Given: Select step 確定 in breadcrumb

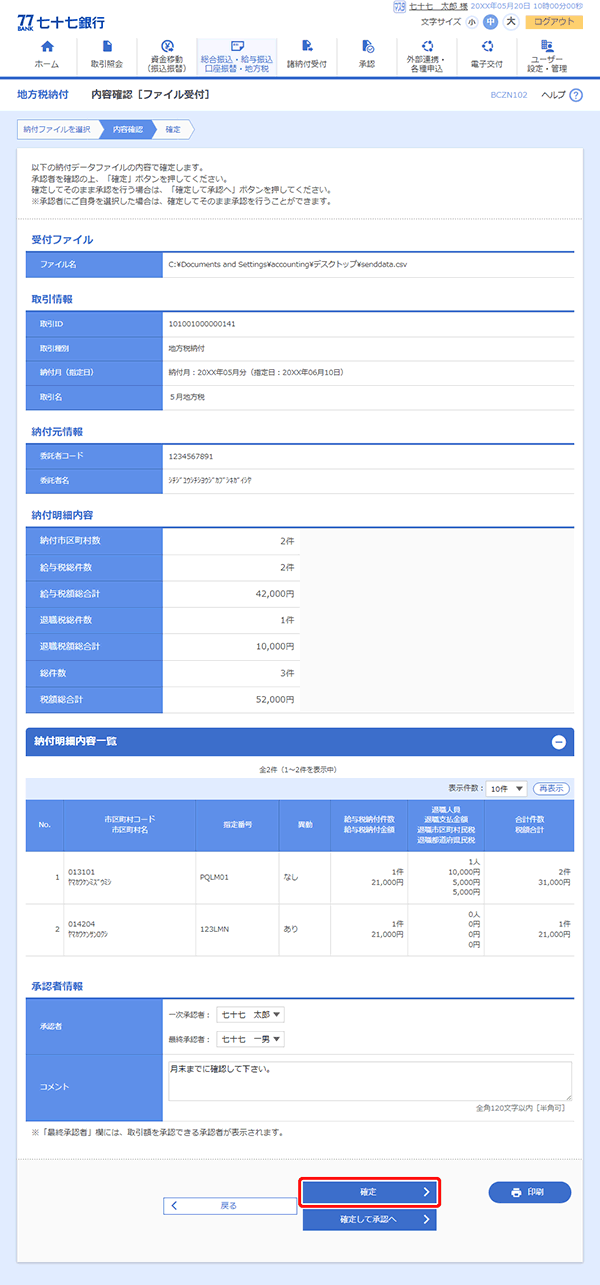Looking at the screenshot, I should click(173, 129).
